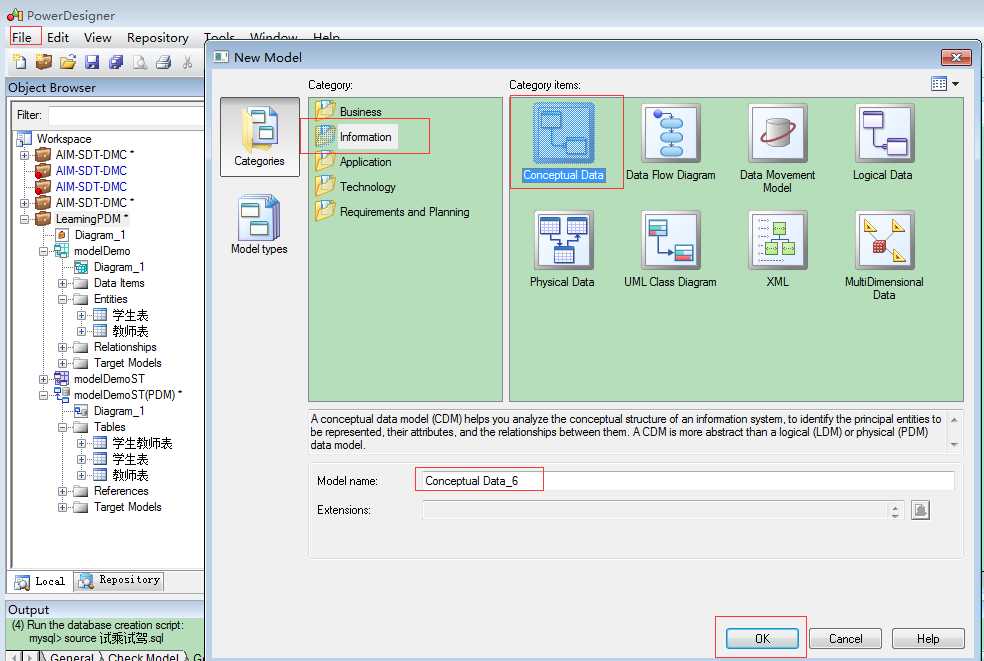Viewport: 984px width, 661px height.
Task: Click the OK button
Action: click(762, 638)
